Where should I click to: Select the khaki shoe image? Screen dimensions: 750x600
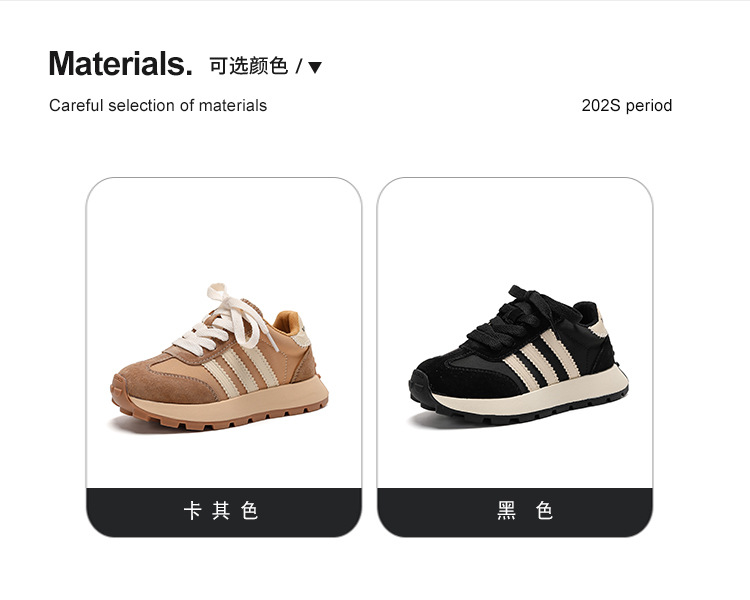tap(220, 357)
